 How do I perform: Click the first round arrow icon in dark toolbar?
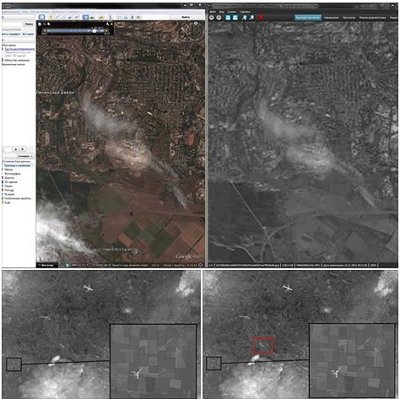click(x=212, y=17)
